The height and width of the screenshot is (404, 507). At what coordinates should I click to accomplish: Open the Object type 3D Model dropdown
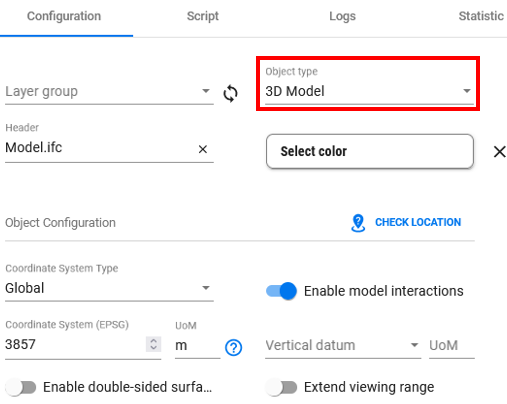coord(369,86)
